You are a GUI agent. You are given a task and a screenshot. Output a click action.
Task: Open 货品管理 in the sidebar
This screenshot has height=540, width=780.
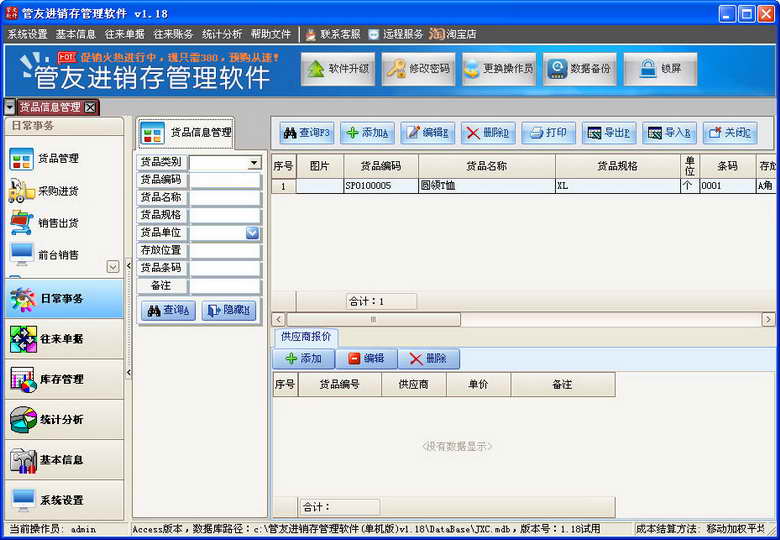pyautogui.click(x=44, y=159)
